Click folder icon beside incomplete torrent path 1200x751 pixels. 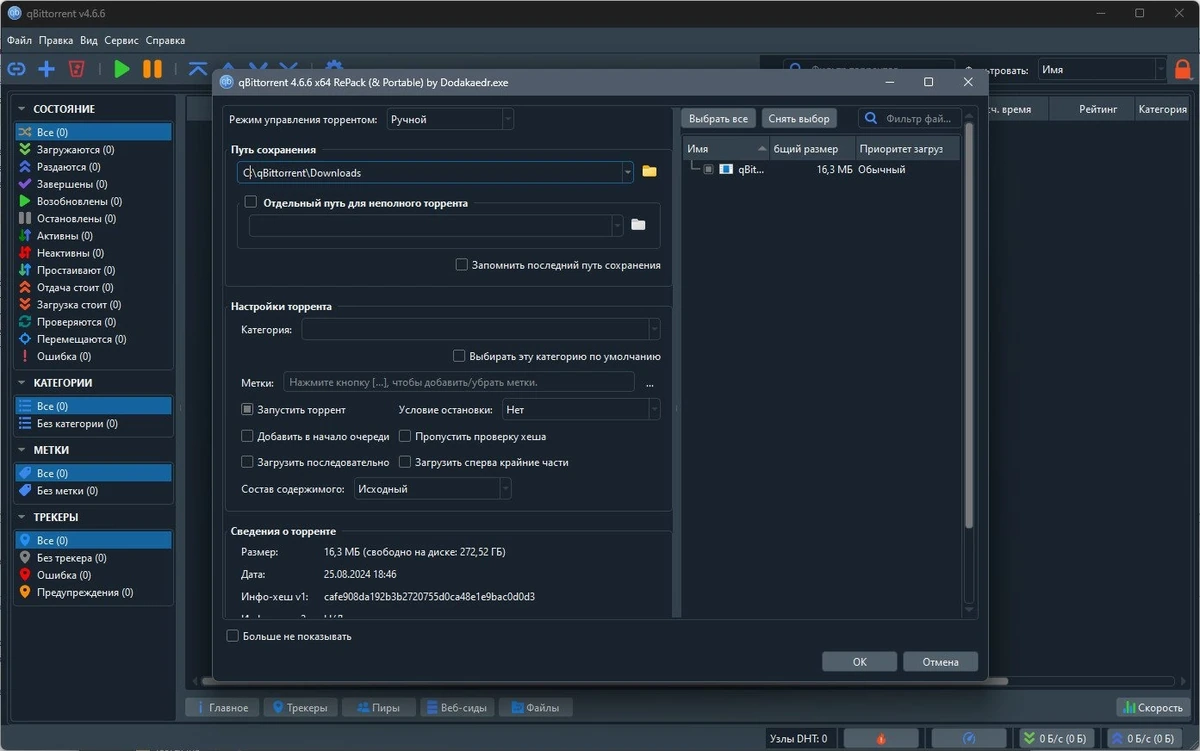639,225
